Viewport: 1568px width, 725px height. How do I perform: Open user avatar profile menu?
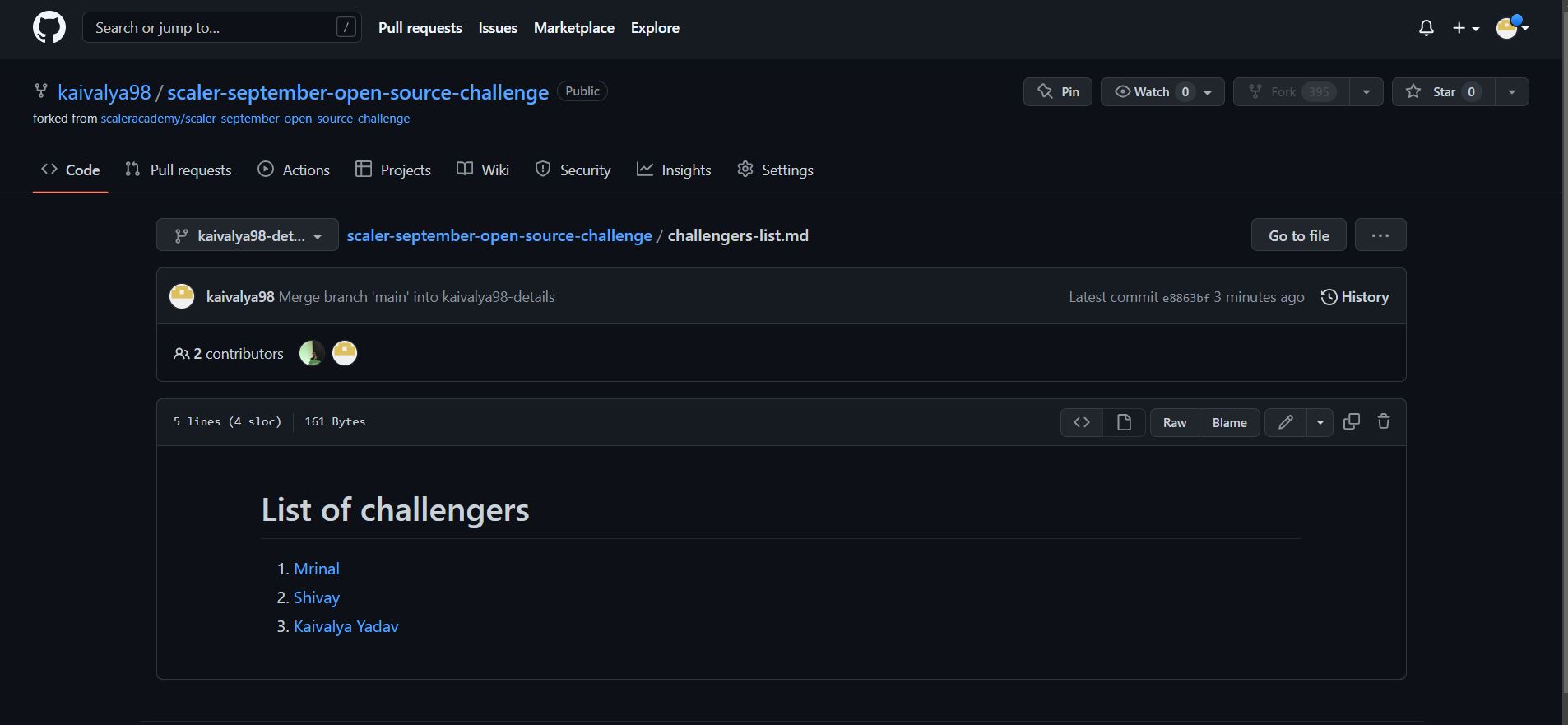pyautogui.click(x=1512, y=27)
